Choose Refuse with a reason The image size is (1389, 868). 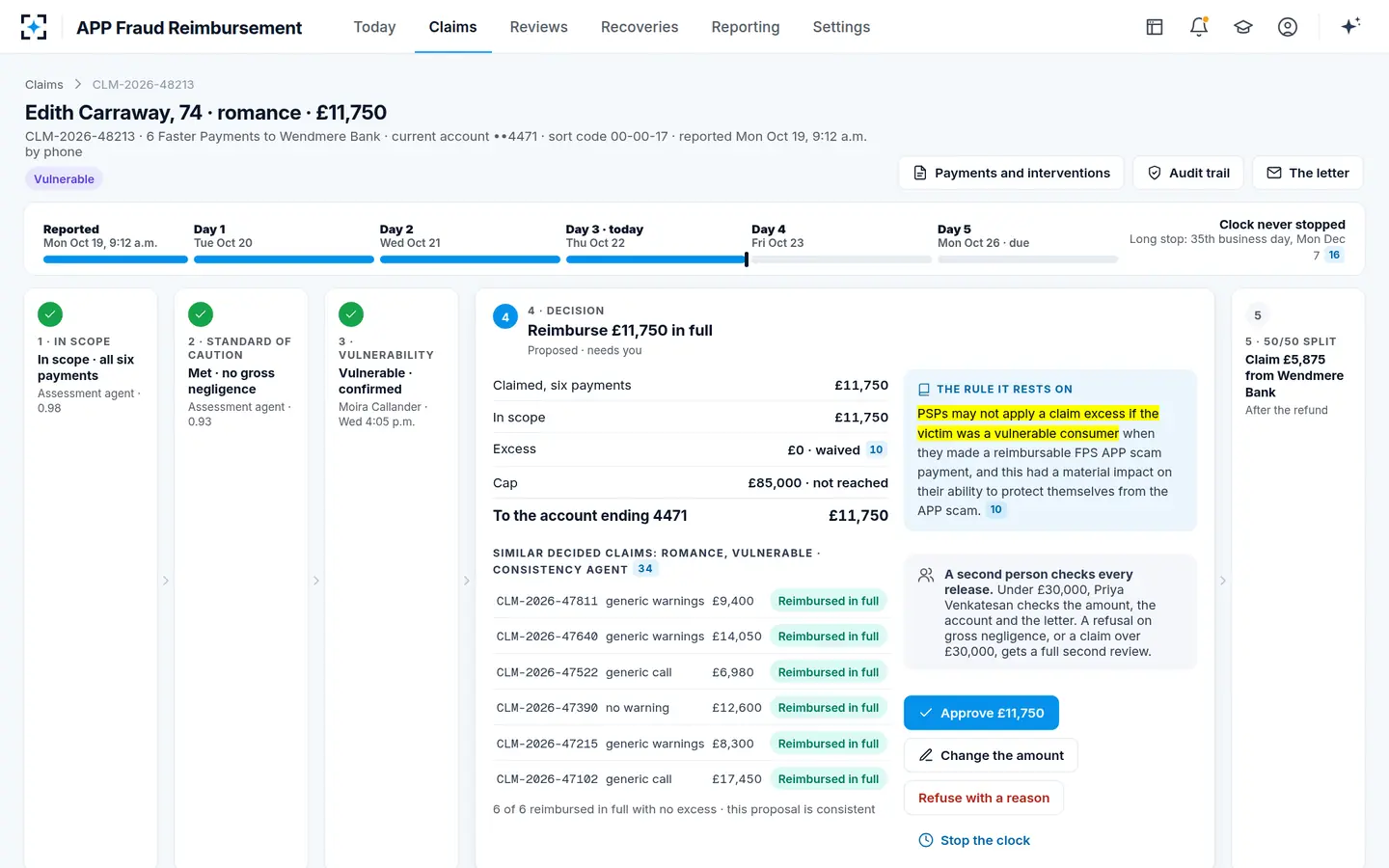click(984, 798)
